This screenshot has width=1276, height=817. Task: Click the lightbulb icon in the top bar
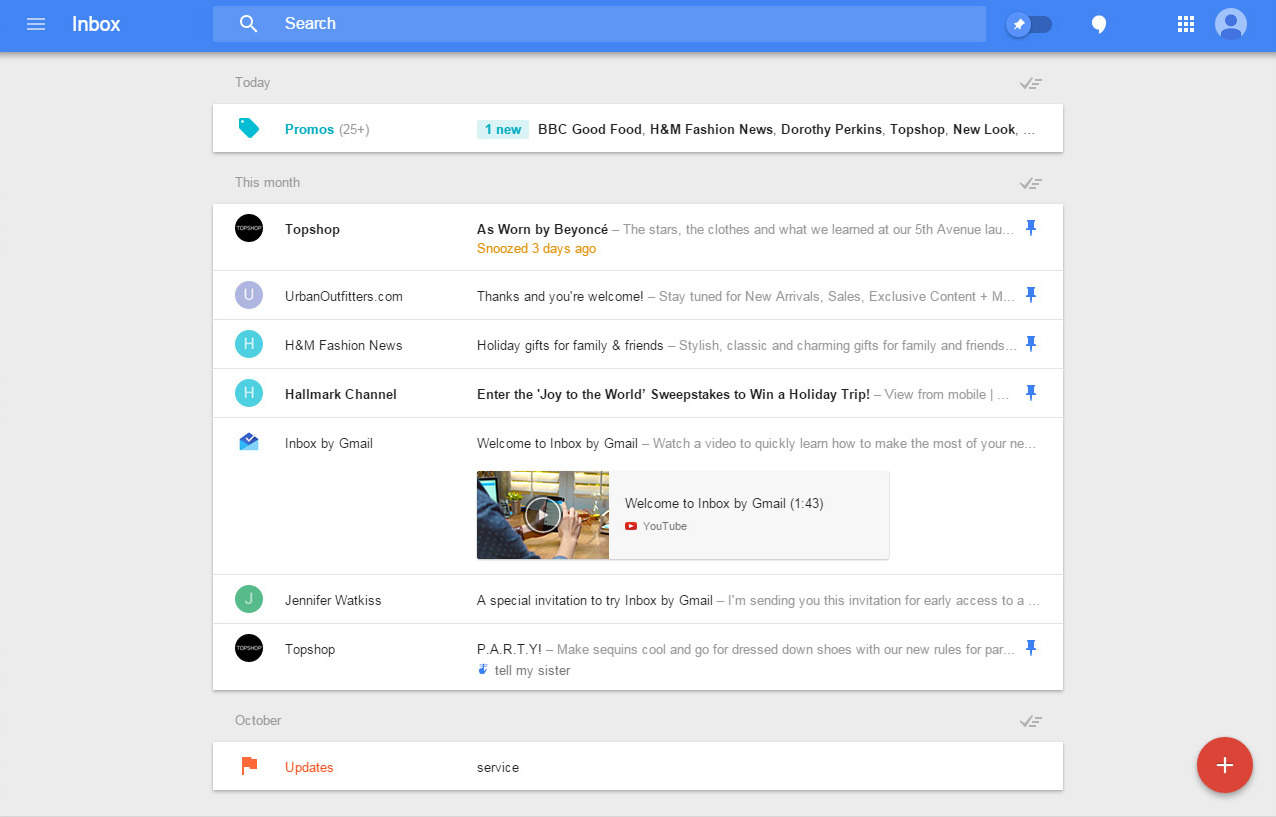1098,24
